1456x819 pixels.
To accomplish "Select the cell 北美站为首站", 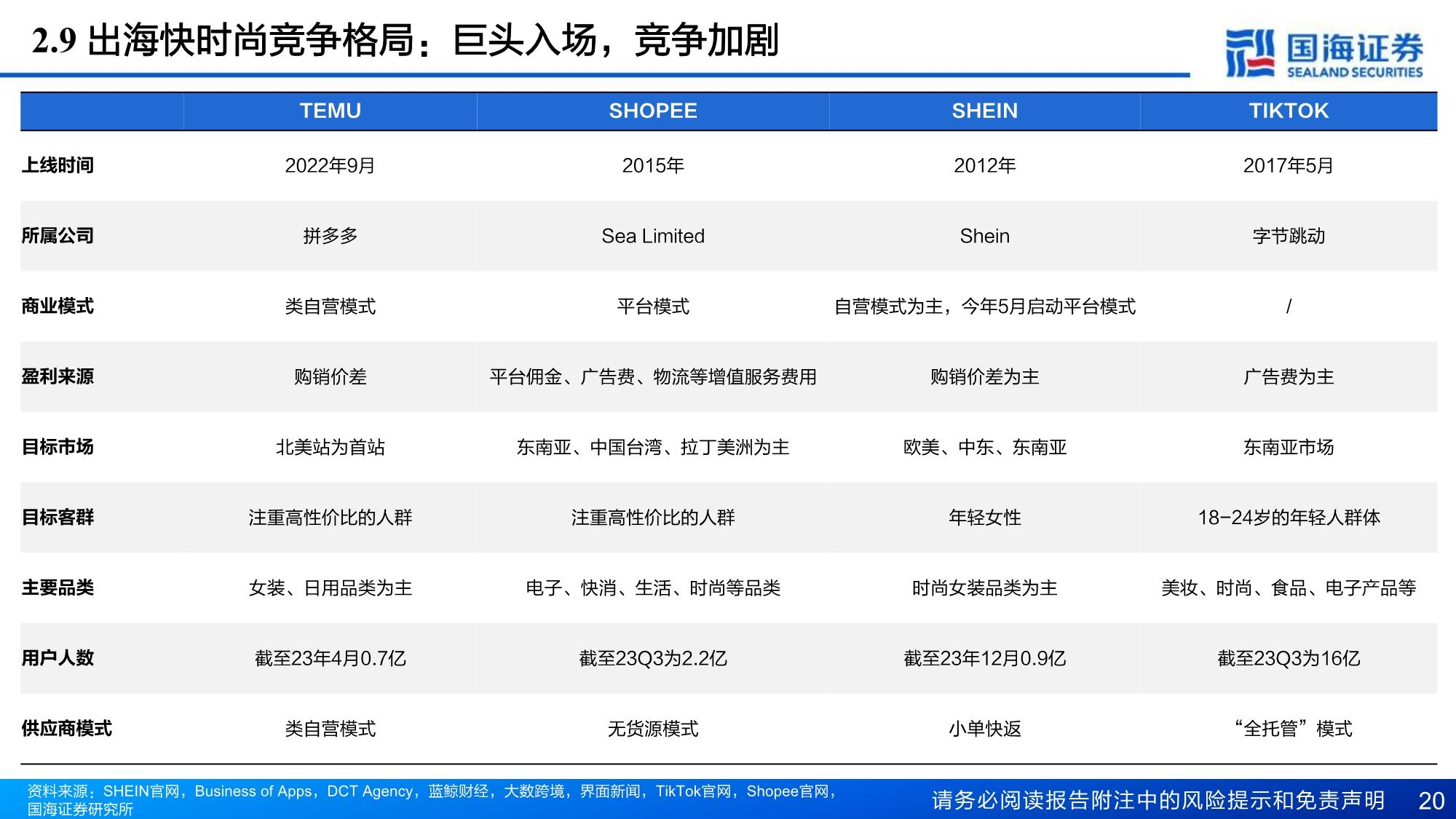I will (x=330, y=447).
